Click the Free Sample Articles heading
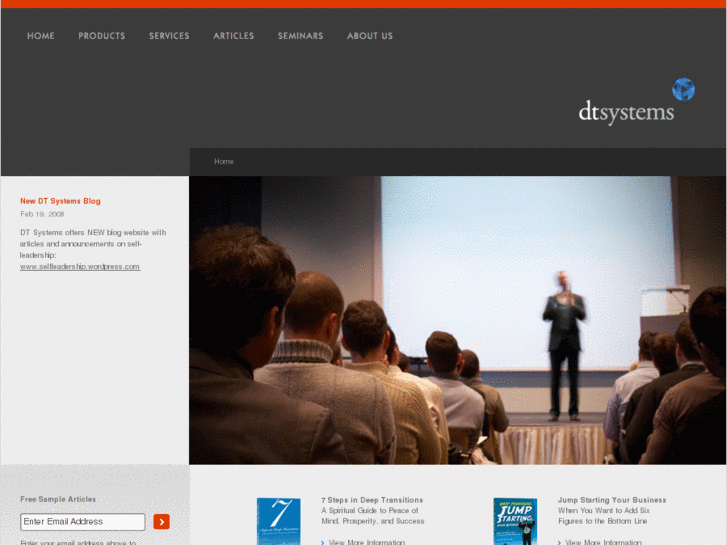This screenshot has height=545, width=727. (58, 499)
